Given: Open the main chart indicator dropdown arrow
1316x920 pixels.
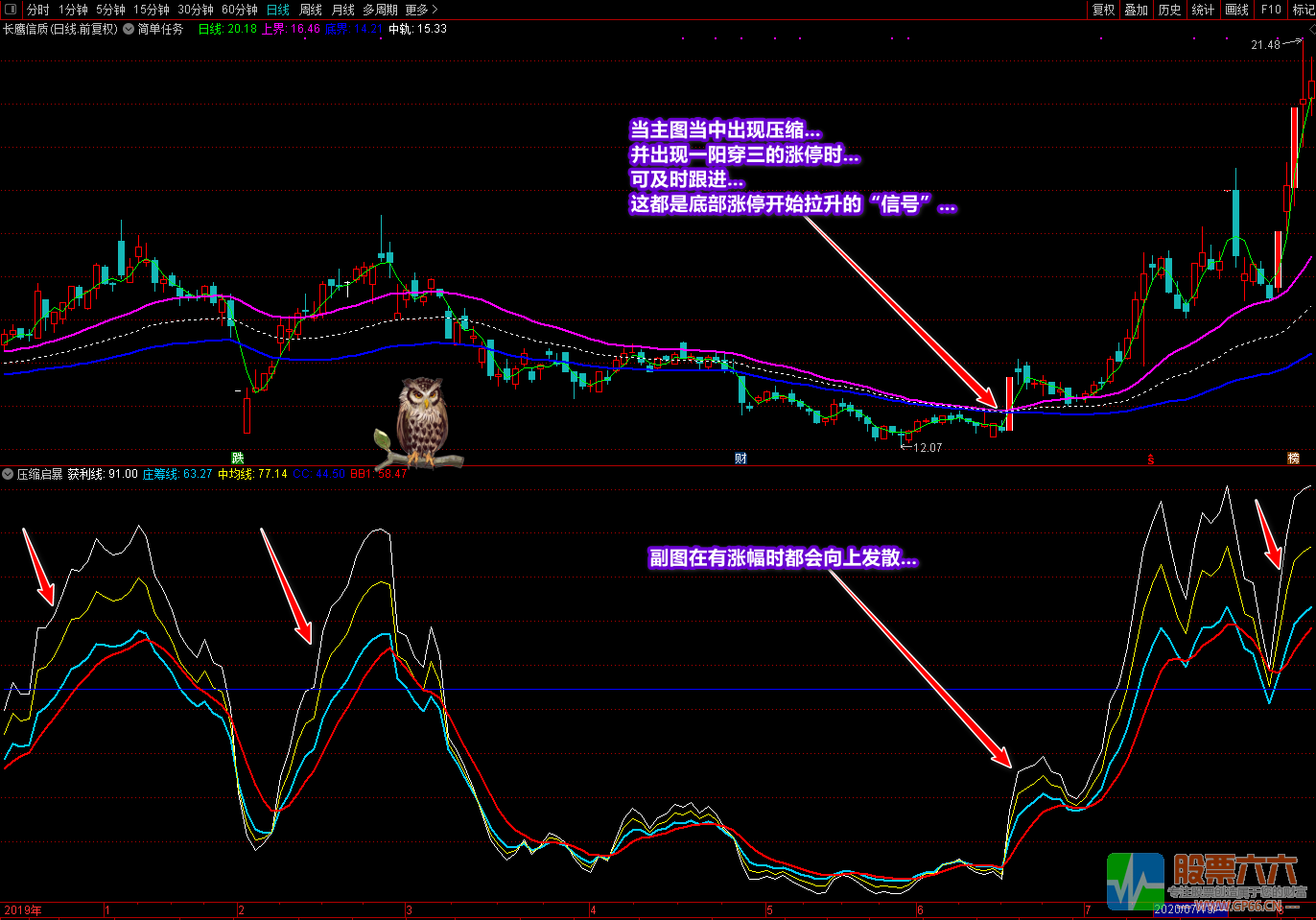Looking at the screenshot, I should [129, 29].
